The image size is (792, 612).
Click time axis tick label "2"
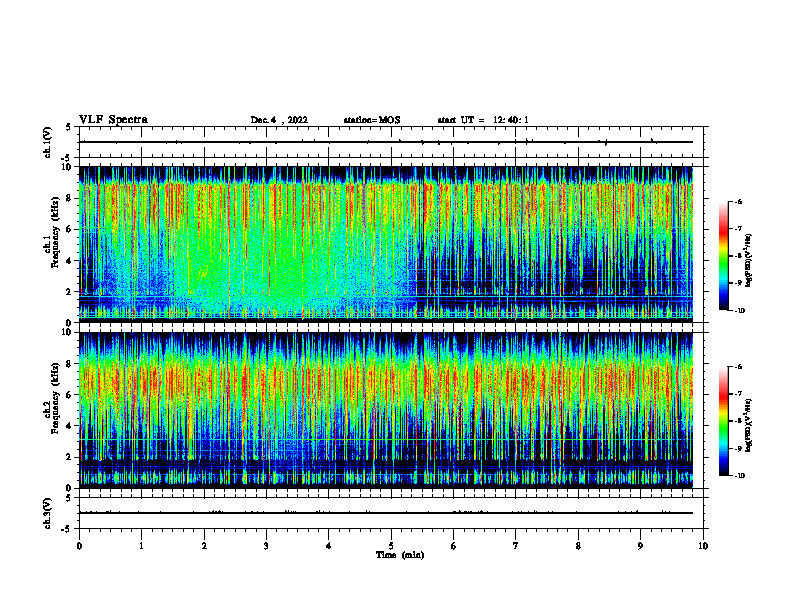[204, 546]
